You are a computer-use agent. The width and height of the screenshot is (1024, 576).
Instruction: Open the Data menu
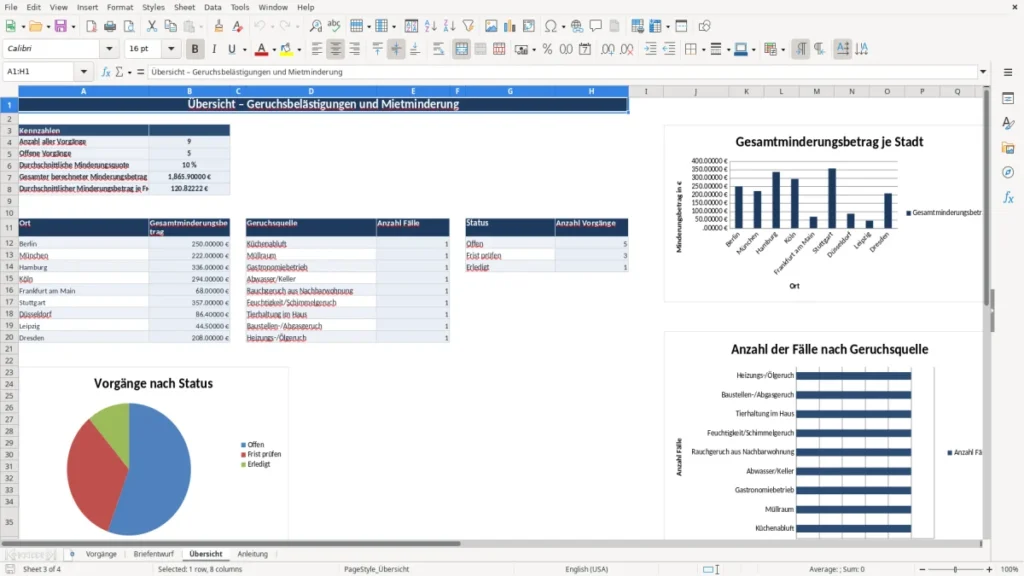[x=212, y=7]
